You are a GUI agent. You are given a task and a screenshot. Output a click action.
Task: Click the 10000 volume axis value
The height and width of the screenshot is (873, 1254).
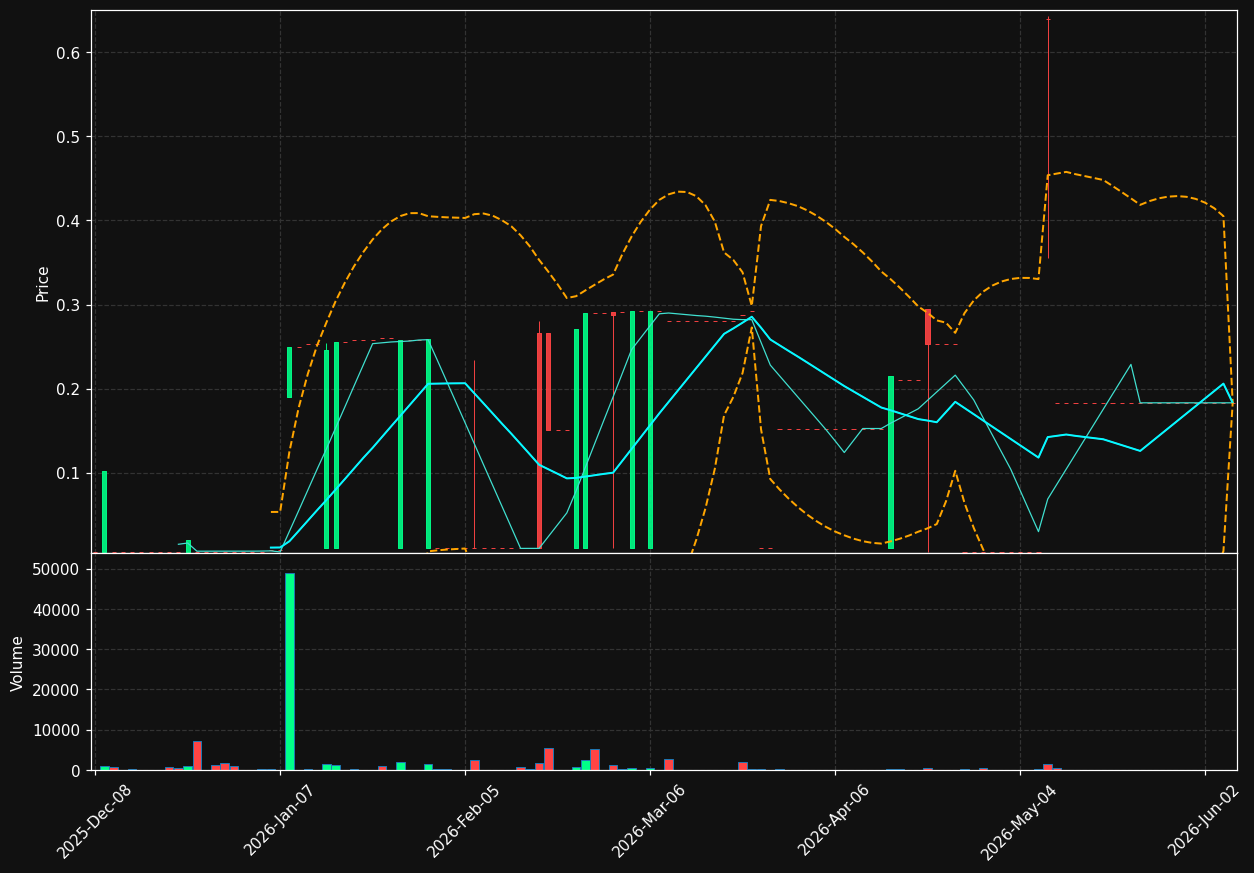tap(58, 731)
